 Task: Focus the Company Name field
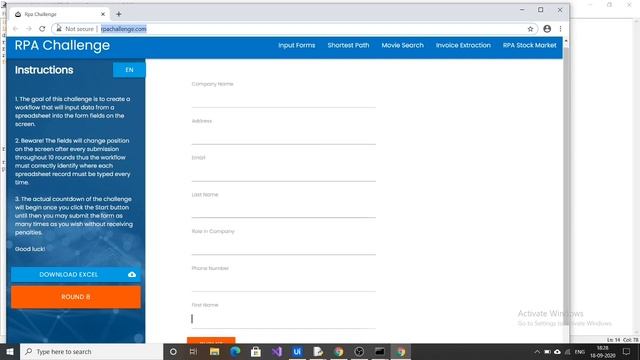tap(283, 100)
